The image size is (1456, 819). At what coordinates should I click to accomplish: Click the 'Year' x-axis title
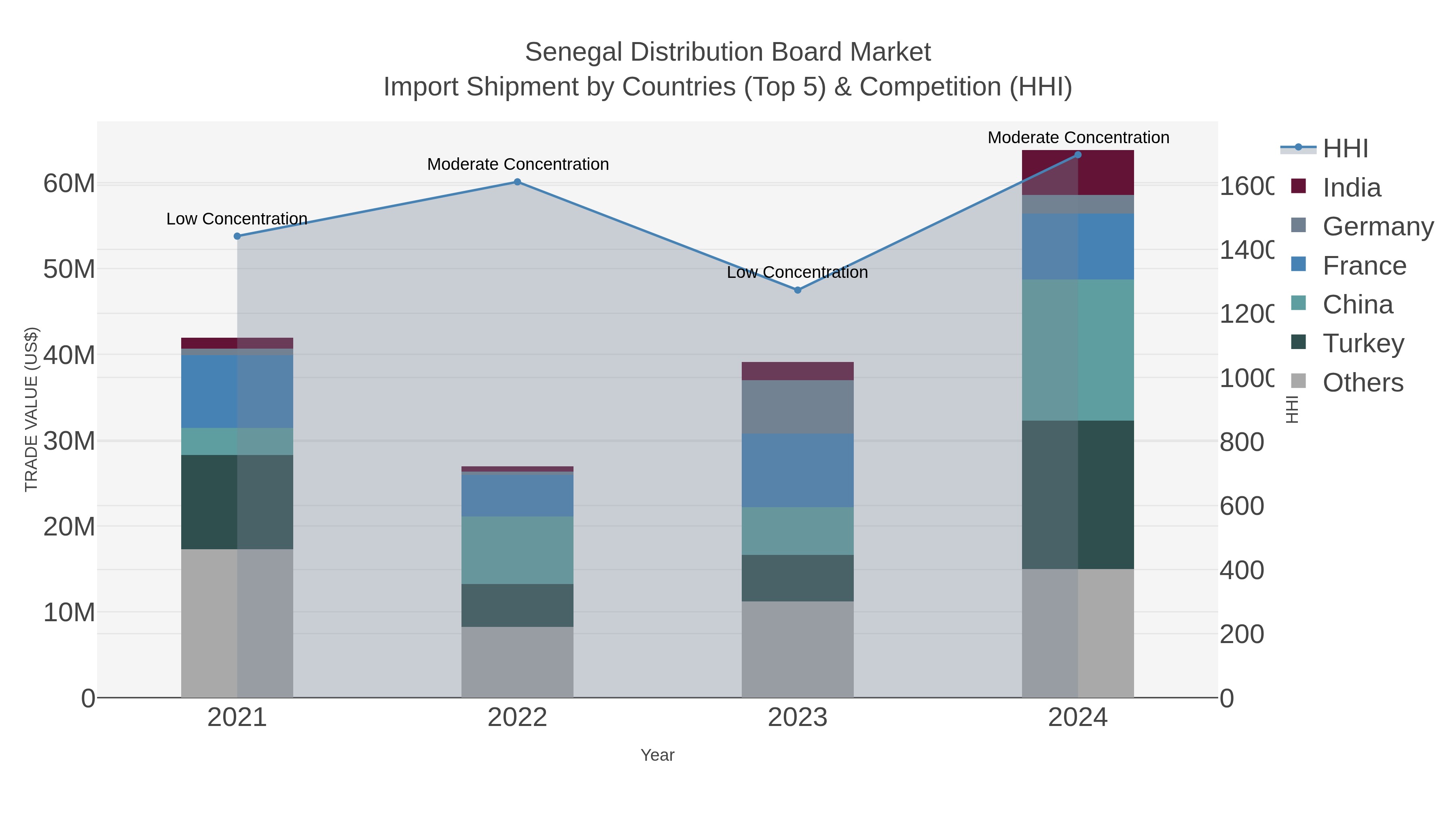(x=657, y=755)
